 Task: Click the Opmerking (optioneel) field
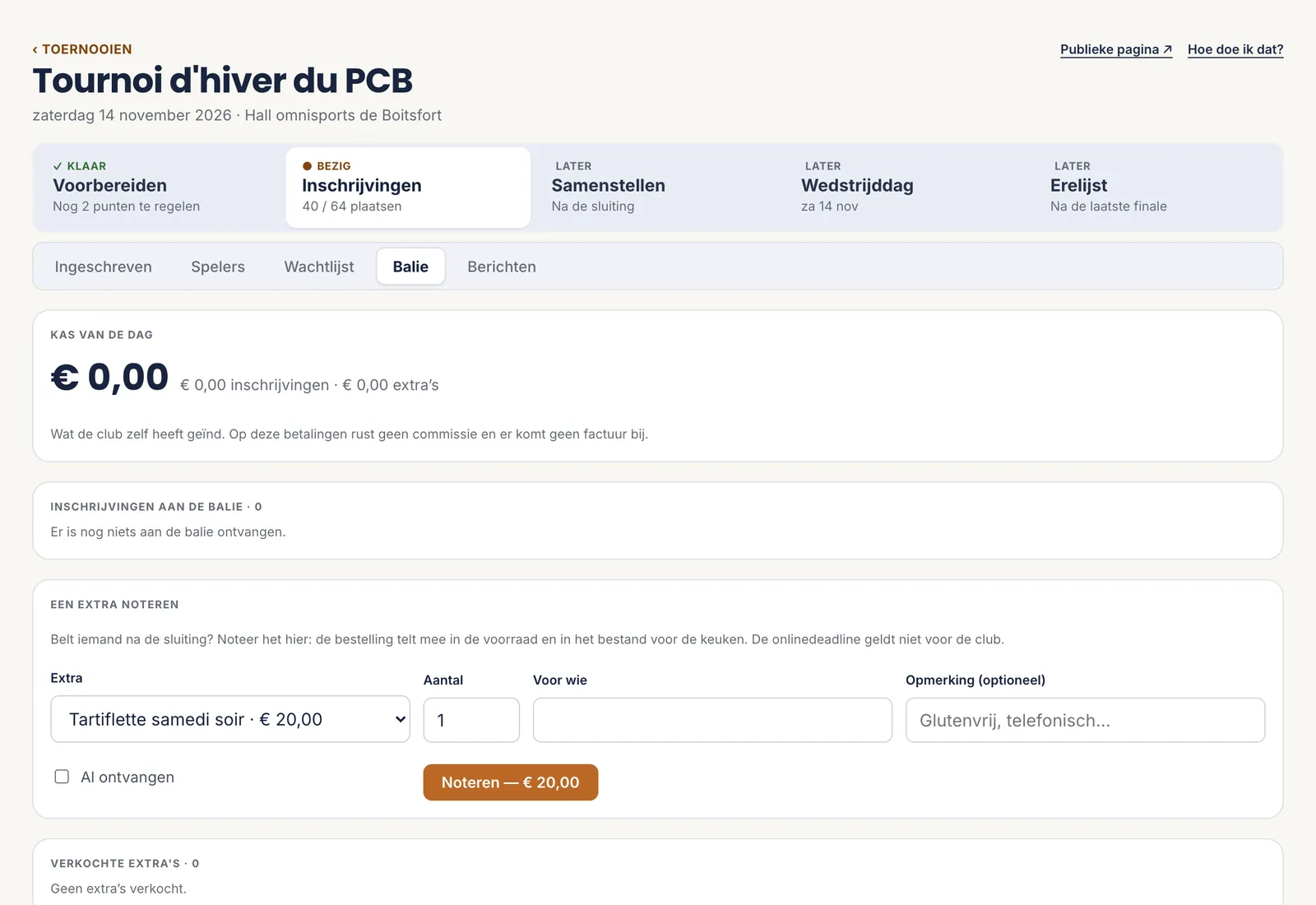pos(1085,720)
